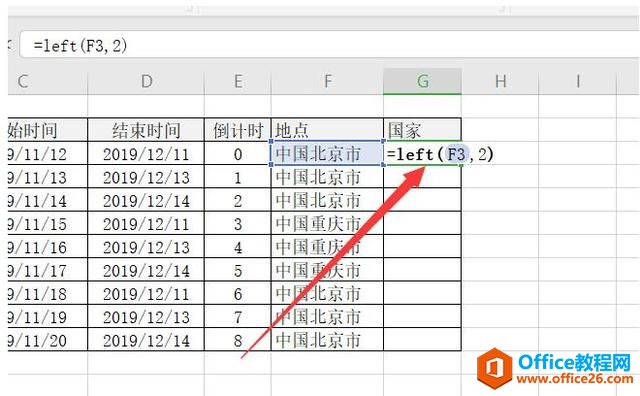Click the start date cell 9/11/13

click(x=47, y=177)
